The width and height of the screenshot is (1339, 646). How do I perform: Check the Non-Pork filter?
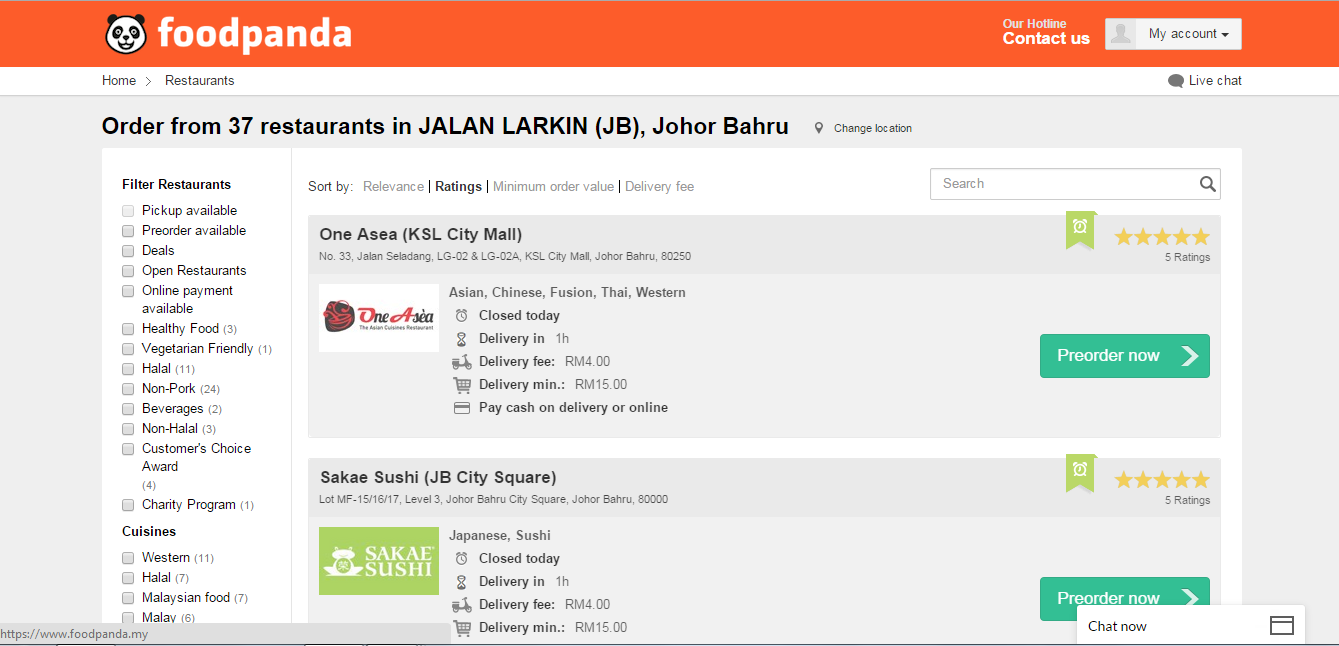pos(128,389)
